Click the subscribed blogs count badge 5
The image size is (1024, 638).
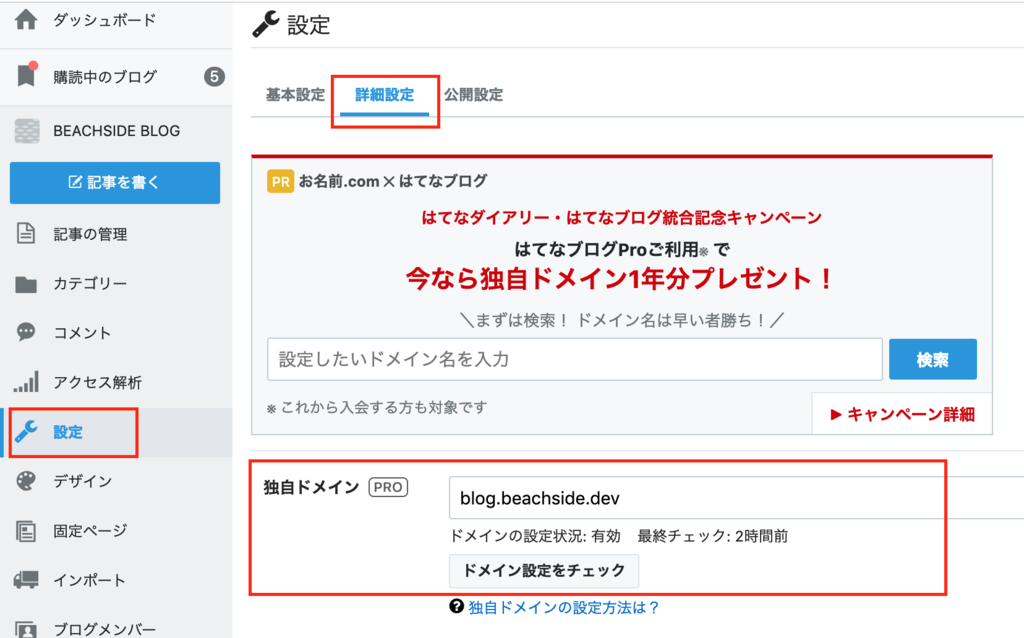(214, 77)
